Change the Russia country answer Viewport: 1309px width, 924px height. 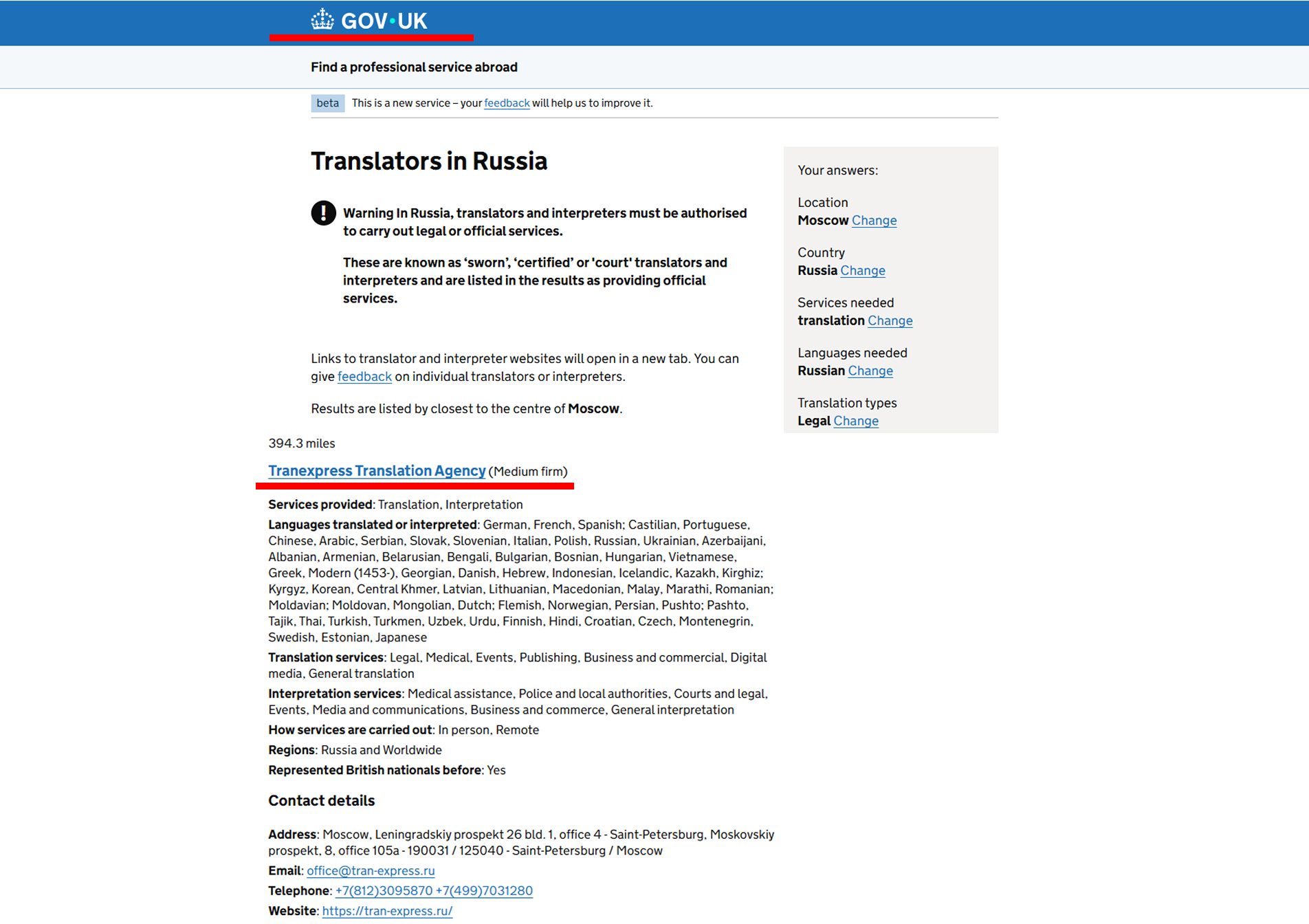(862, 271)
